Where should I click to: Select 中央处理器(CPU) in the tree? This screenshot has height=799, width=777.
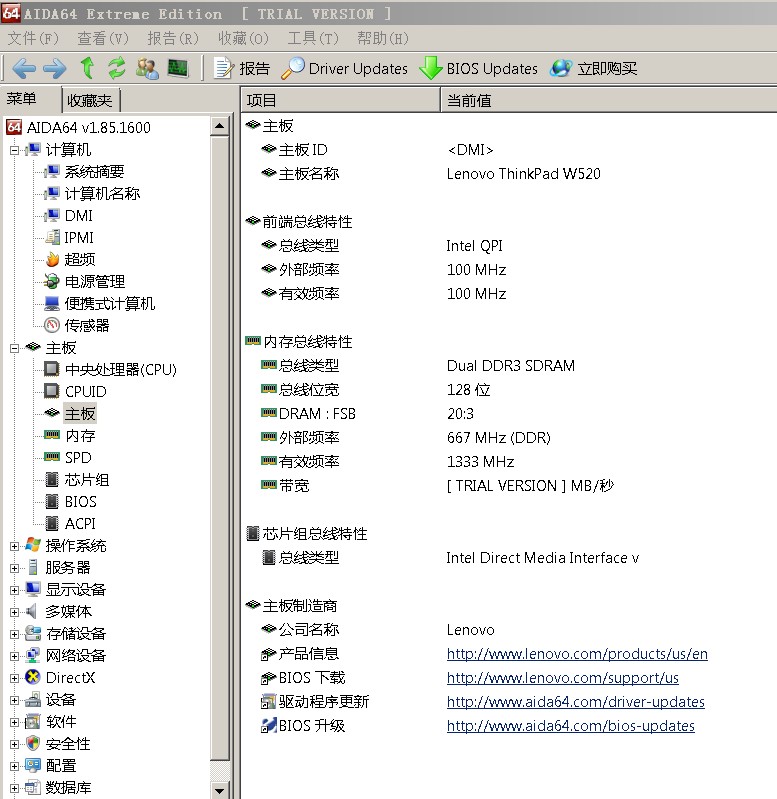(120, 370)
